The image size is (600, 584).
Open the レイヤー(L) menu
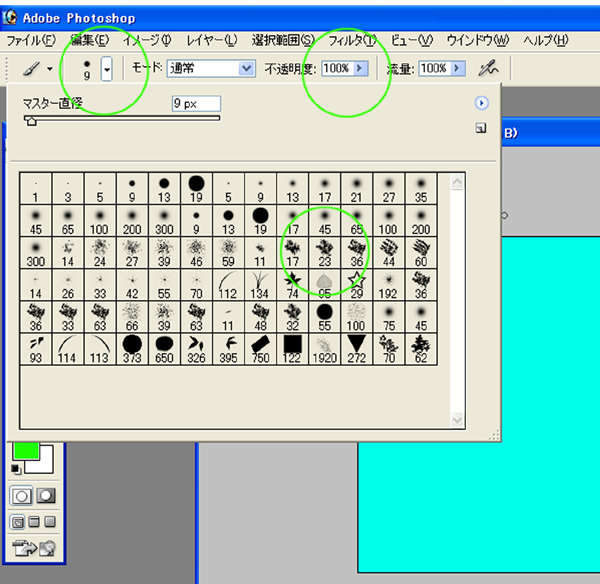point(212,40)
